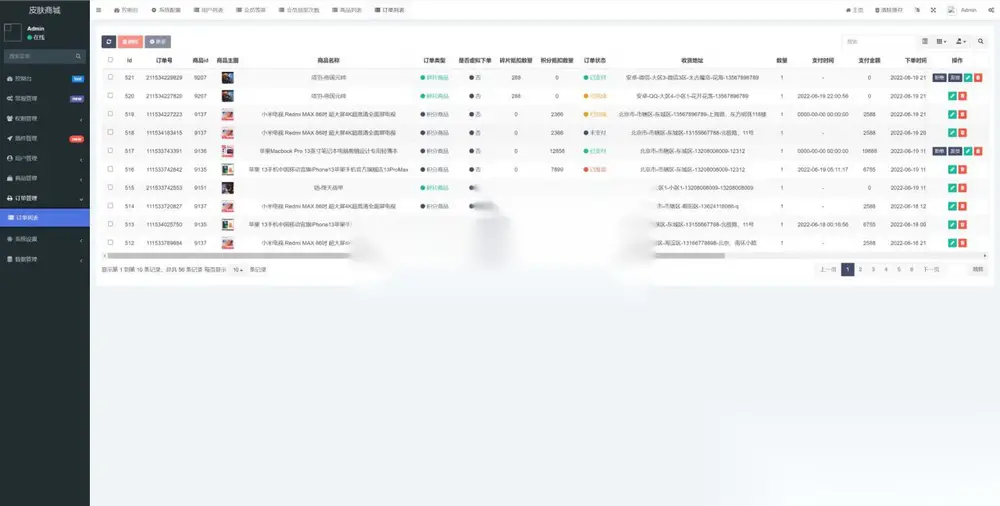
Task: Click the red delete button above table
Action: 130,41
